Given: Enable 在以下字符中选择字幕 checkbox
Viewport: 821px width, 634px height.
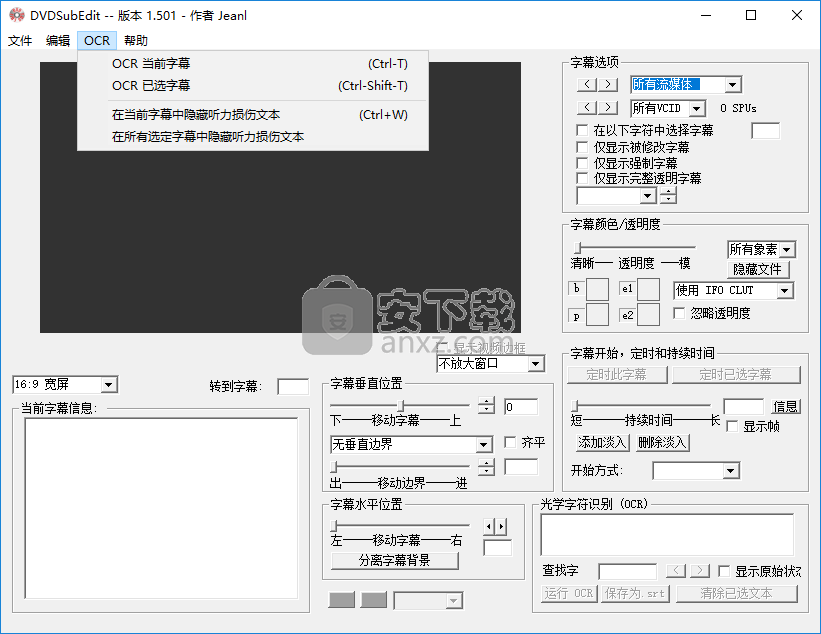Looking at the screenshot, I should click(x=582, y=130).
